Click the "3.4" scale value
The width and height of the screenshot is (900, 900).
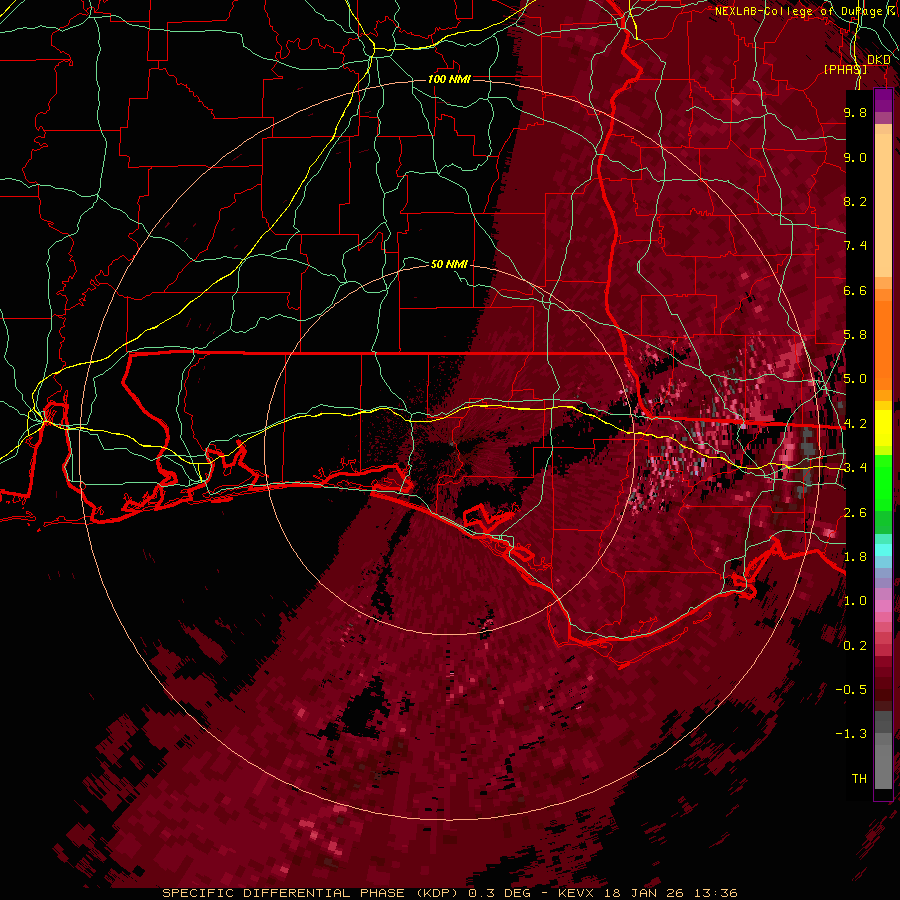click(855, 468)
